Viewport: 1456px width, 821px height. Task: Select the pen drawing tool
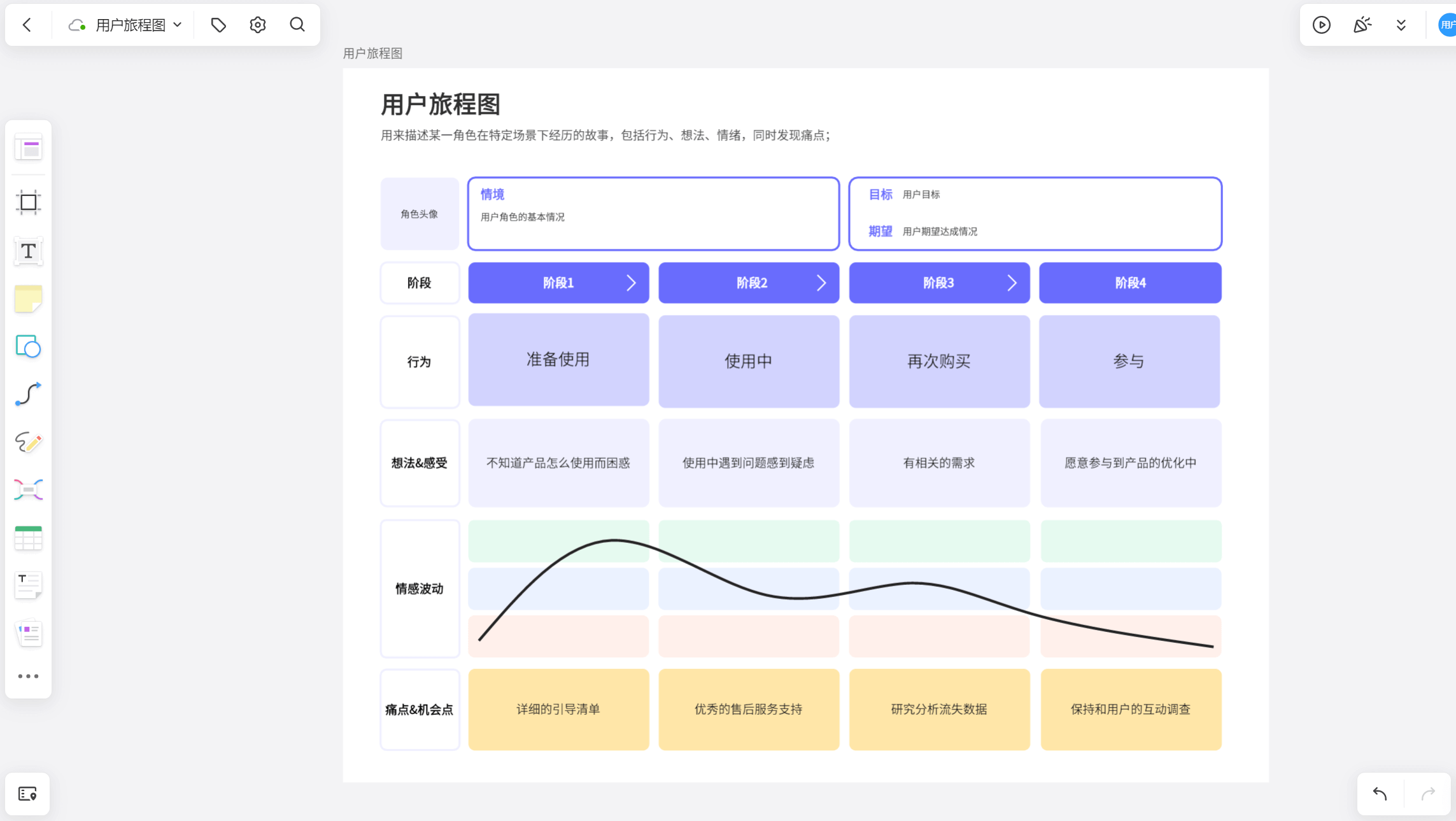[x=28, y=442]
